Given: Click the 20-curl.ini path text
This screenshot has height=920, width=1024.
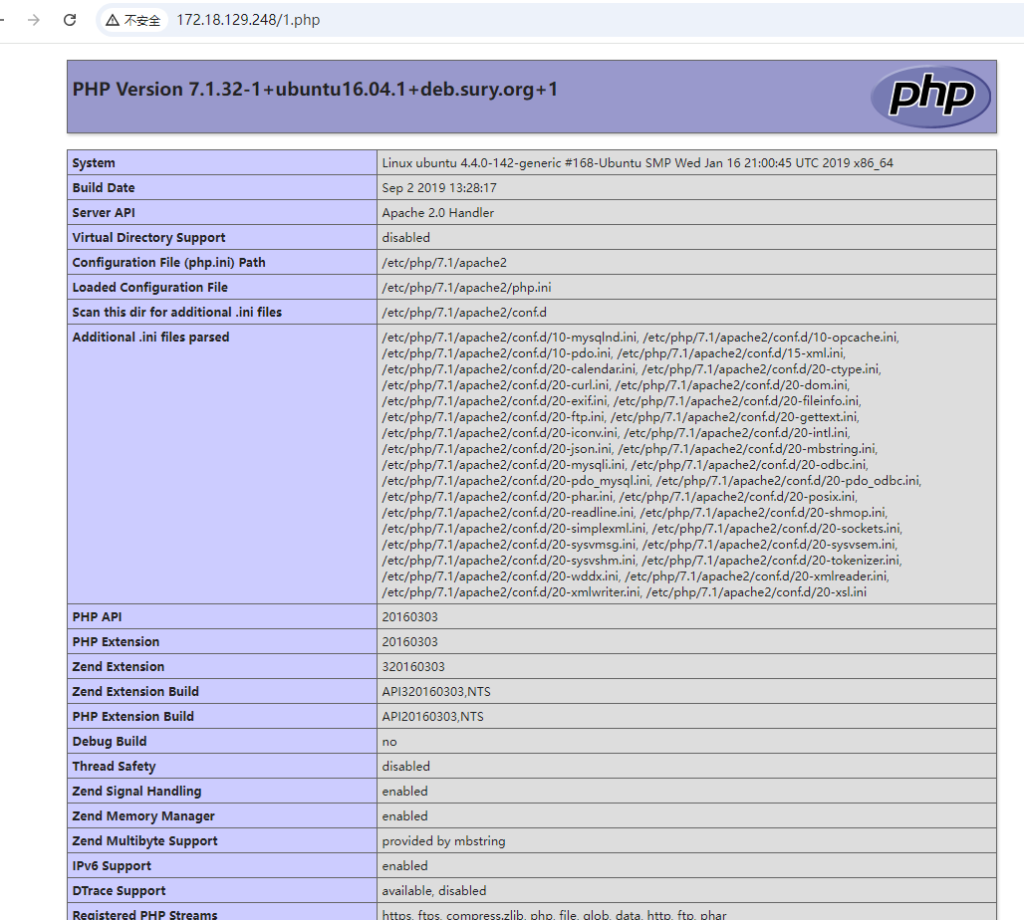Looking at the screenshot, I should pos(496,385).
